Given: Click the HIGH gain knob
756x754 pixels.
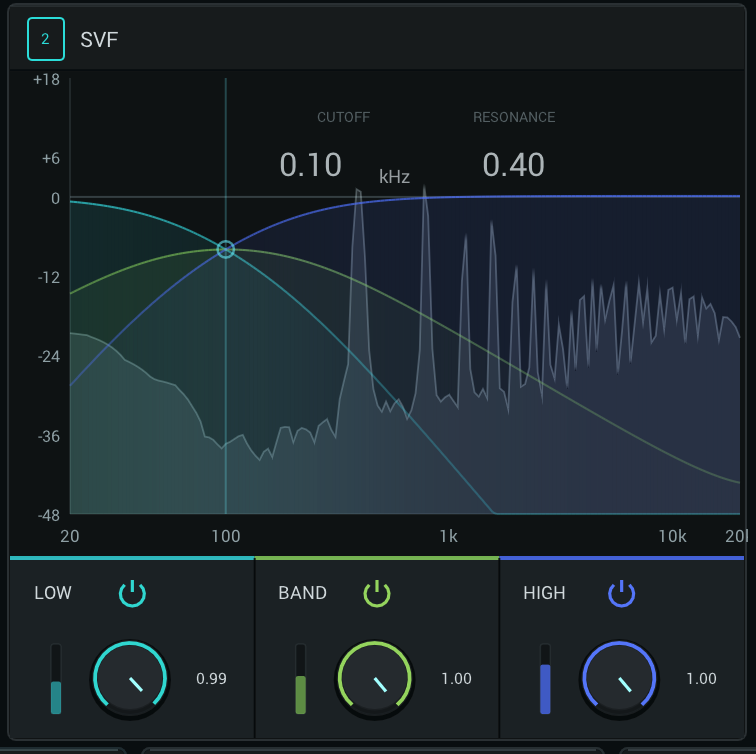Looking at the screenshot, I should coord(620,679).
